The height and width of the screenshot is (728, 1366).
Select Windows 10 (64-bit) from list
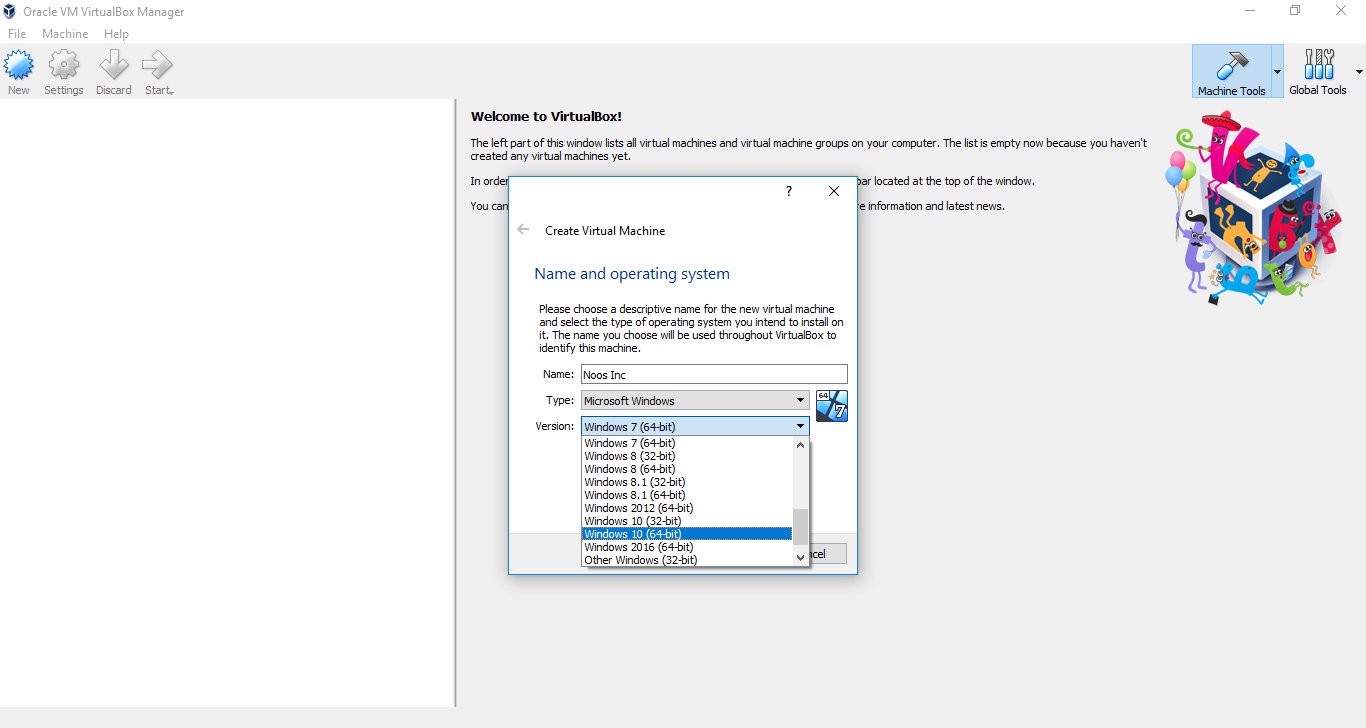686,534
